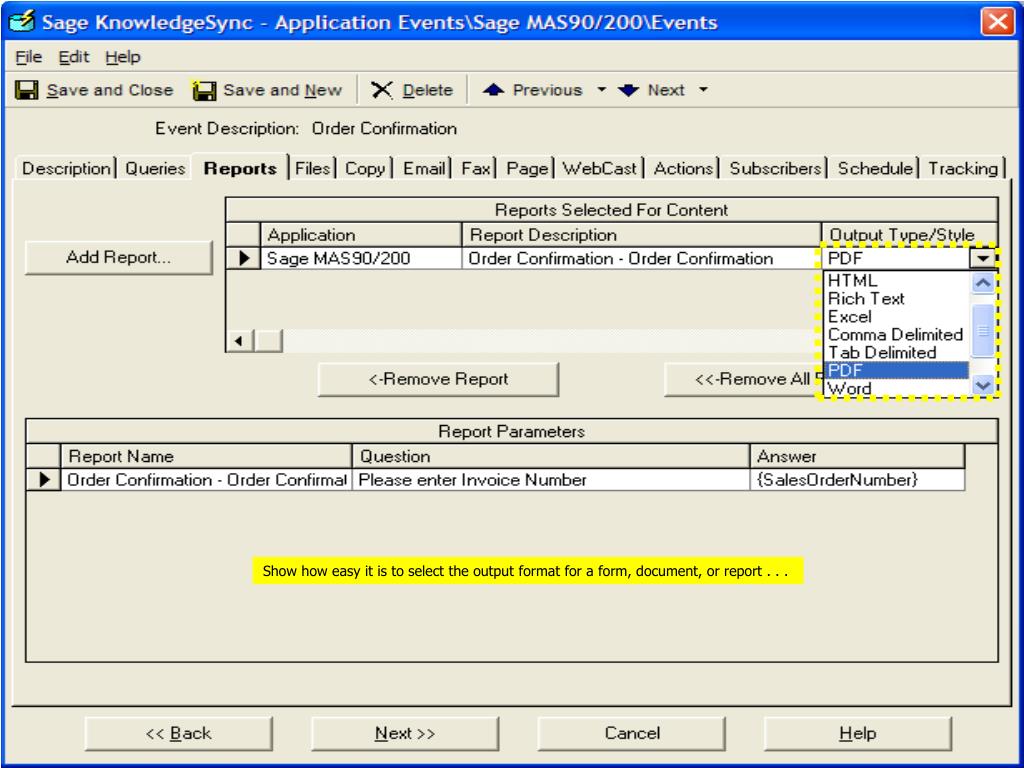Click Save and New toolbar label
This screenshot has width=1024, height=768.
coord(282,90)
